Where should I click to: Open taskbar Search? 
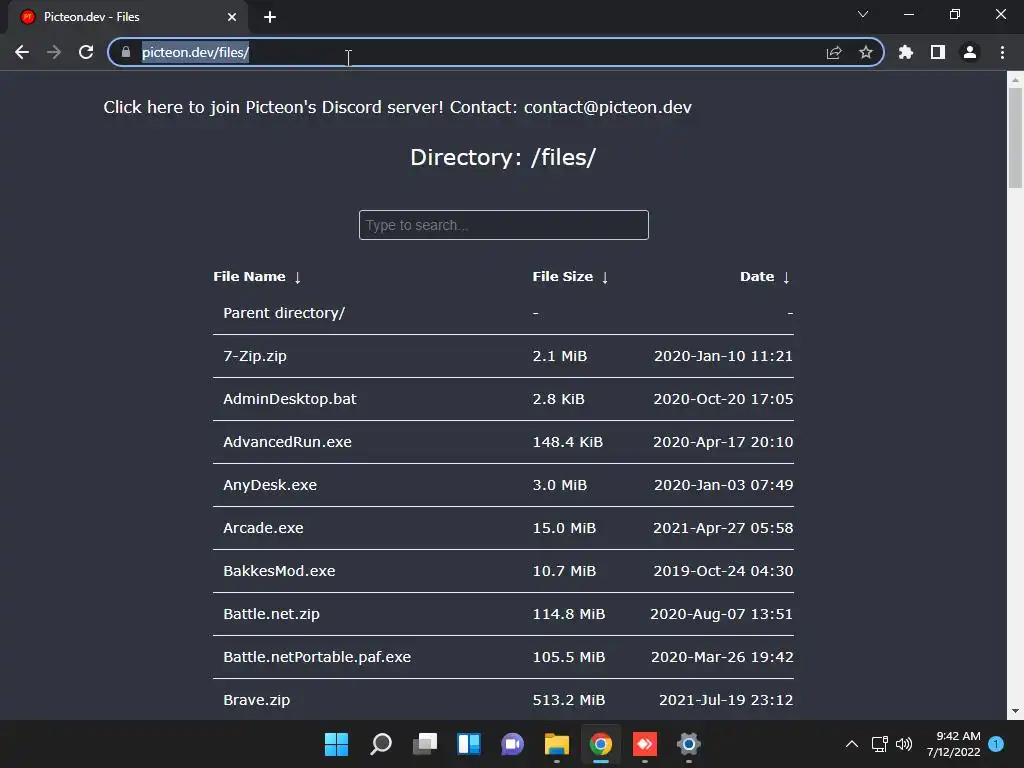[381, 744]
